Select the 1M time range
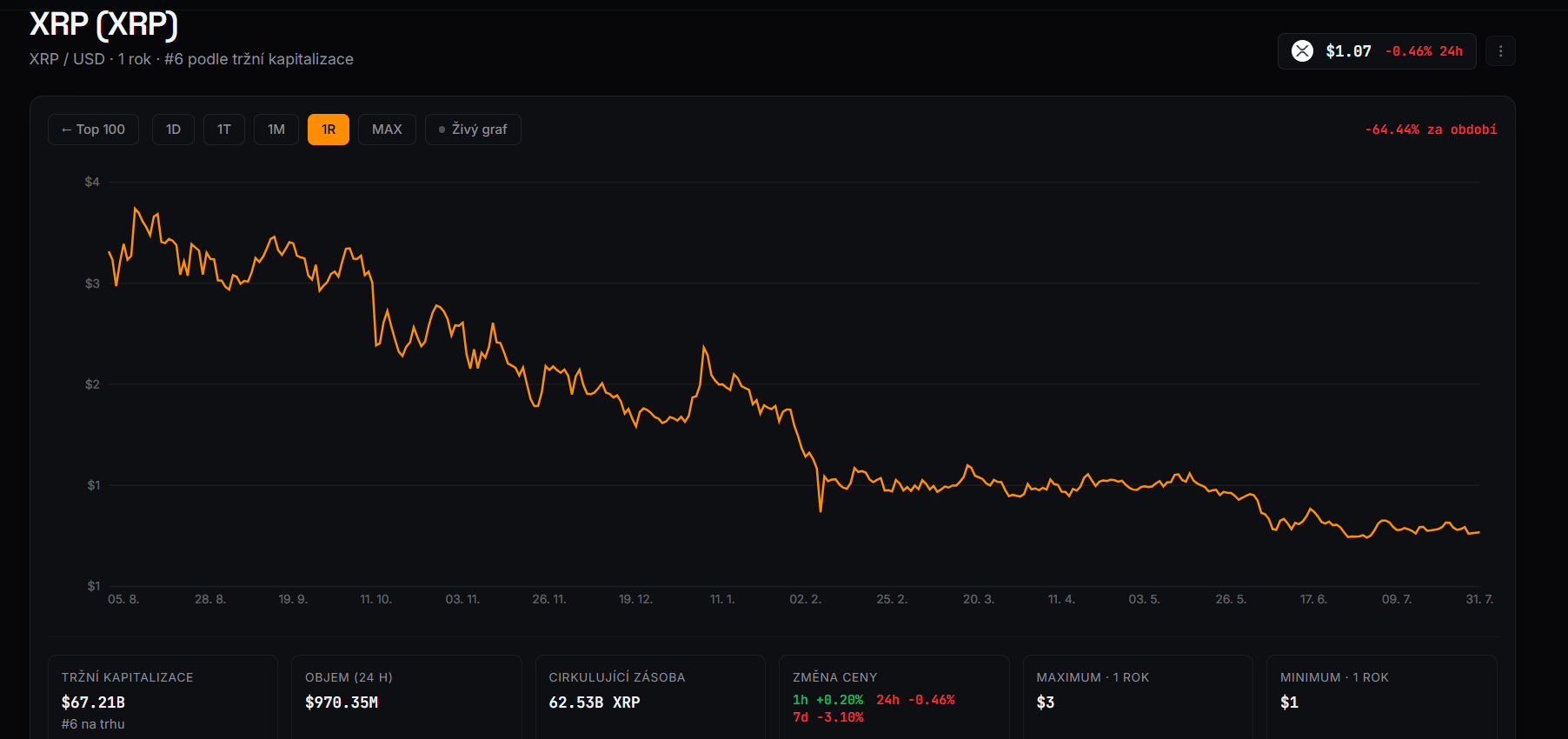 tap(276, 130)
